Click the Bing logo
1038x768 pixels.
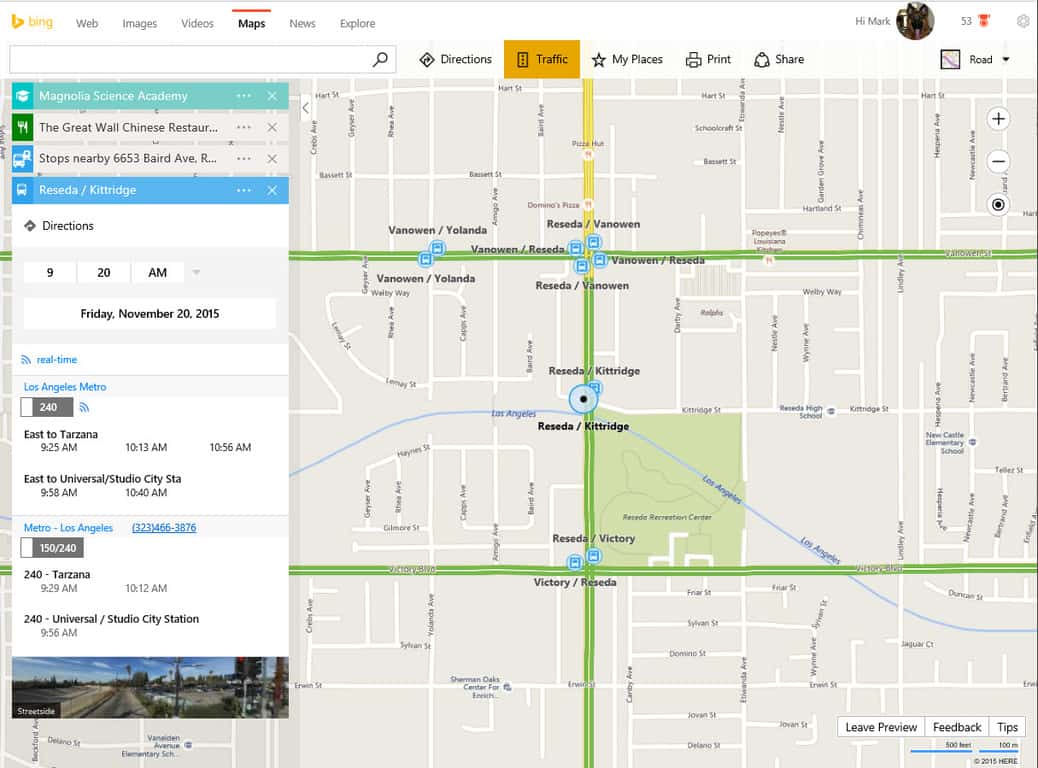click(32, 22)
